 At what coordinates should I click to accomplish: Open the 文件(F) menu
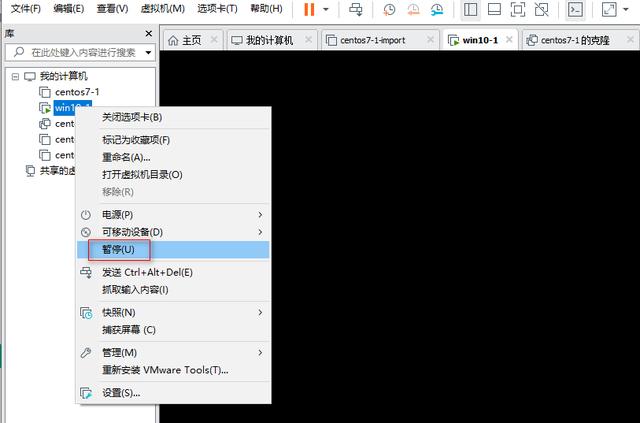[x=25, y=9]
